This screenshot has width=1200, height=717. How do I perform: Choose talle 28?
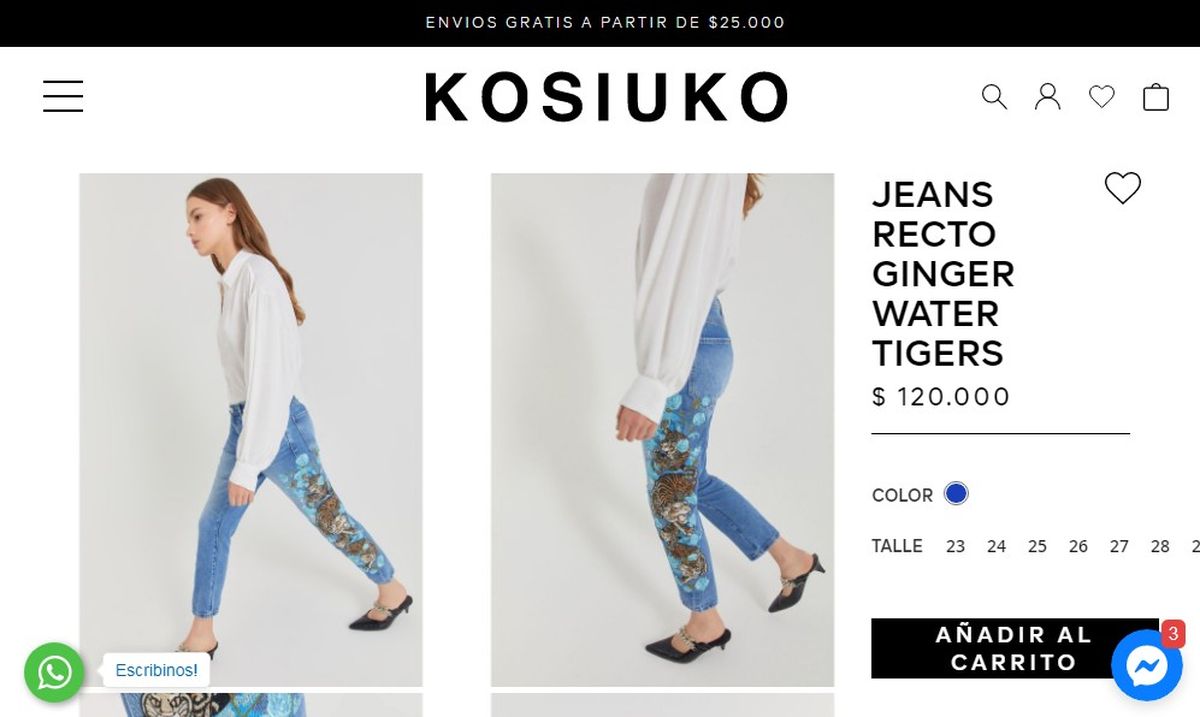(x=1160, y=546)
